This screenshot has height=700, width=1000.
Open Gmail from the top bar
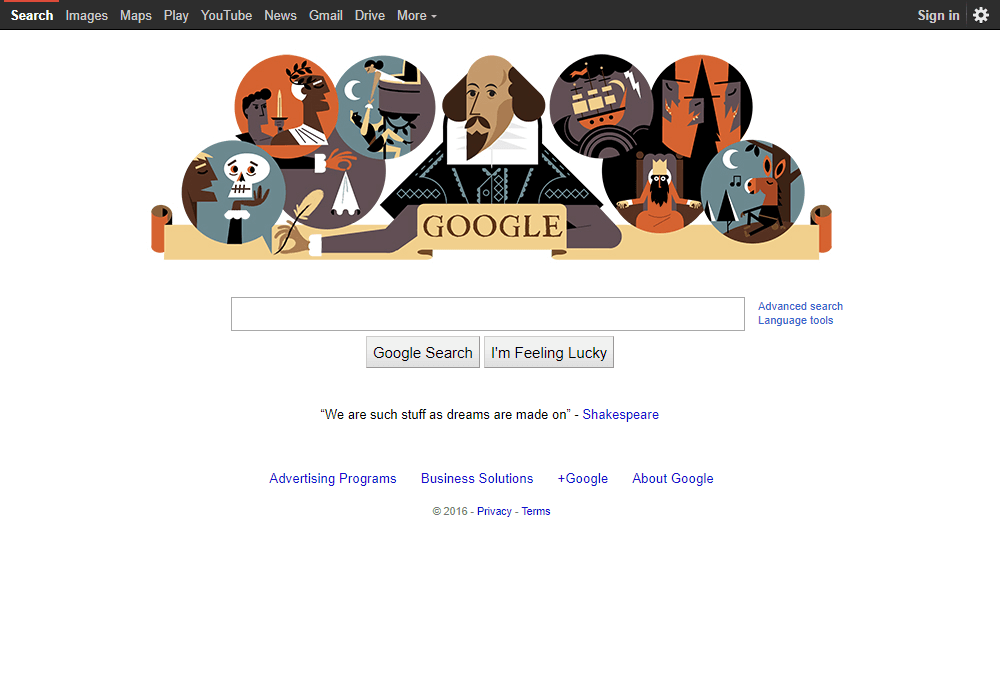(326, 15)
